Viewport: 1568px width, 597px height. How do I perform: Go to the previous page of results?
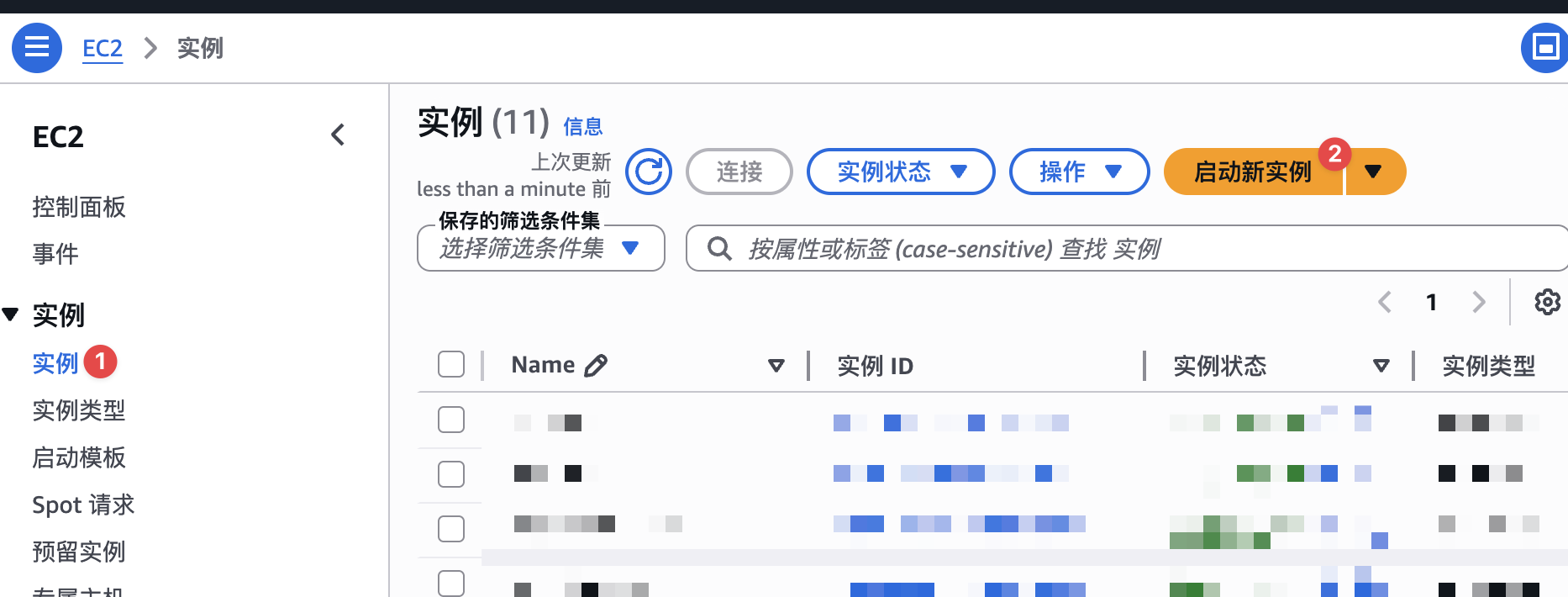coord(1385,302)
